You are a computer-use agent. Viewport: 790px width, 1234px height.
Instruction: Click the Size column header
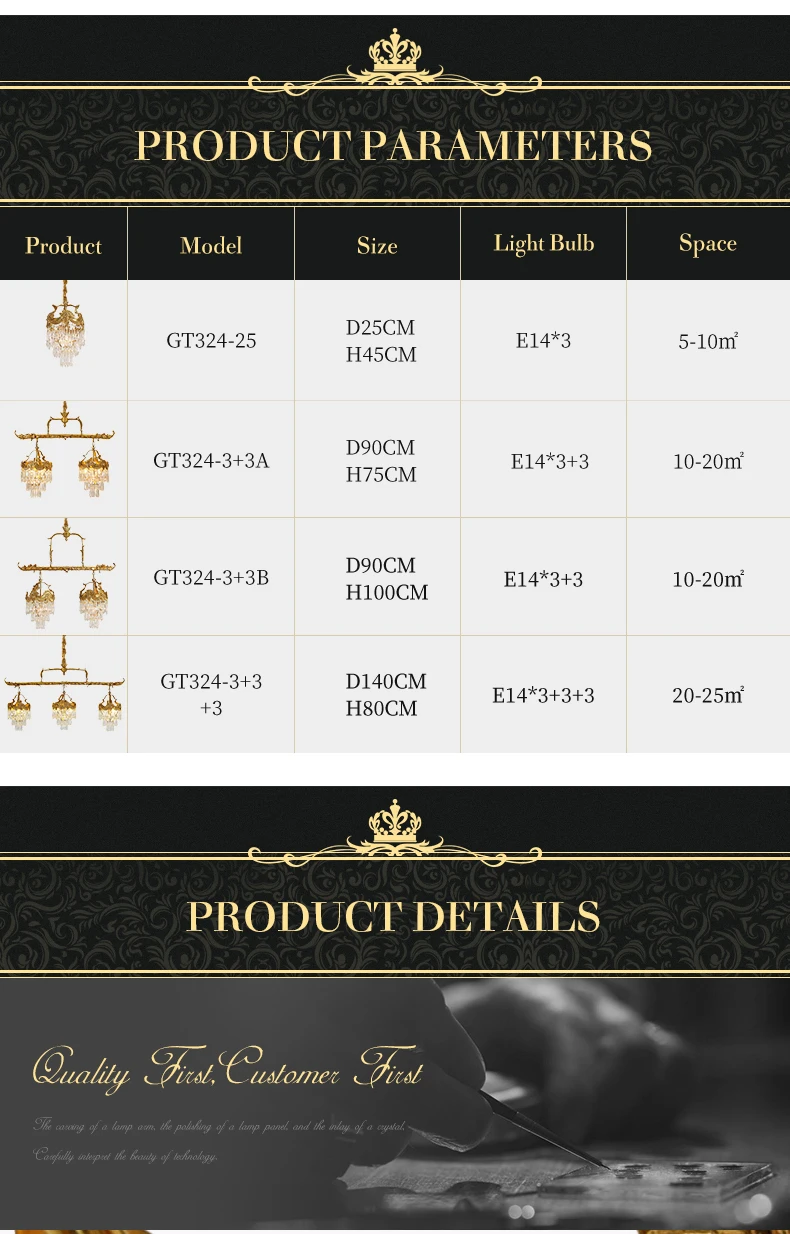point(377,245)
